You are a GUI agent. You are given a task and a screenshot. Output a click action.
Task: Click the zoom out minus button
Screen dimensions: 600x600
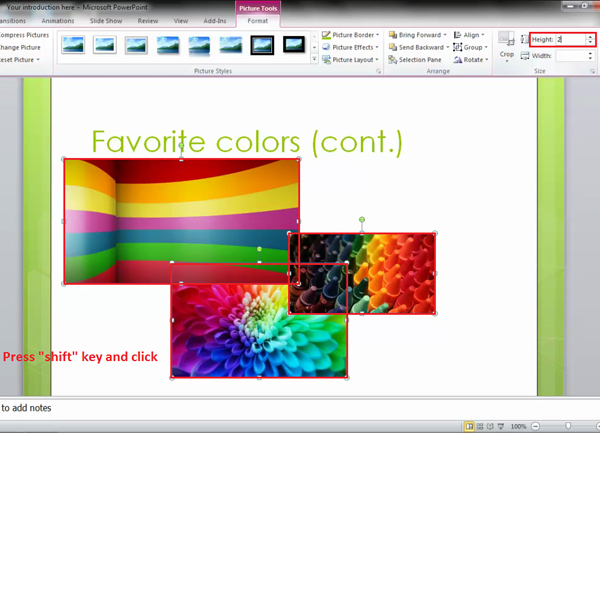coord(535,426)
